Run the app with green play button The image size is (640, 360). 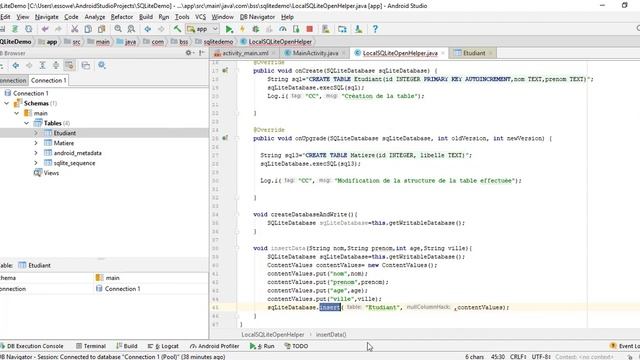click(229, 29)
